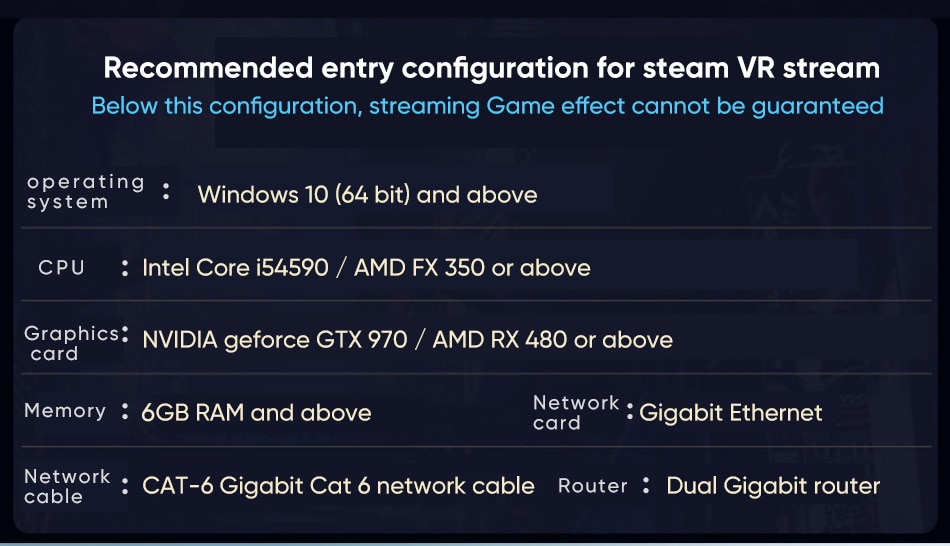Screen dimensions: 950x546
Task: Click 'NVIDIA geforce GTX 970' text
Action: 274,340
